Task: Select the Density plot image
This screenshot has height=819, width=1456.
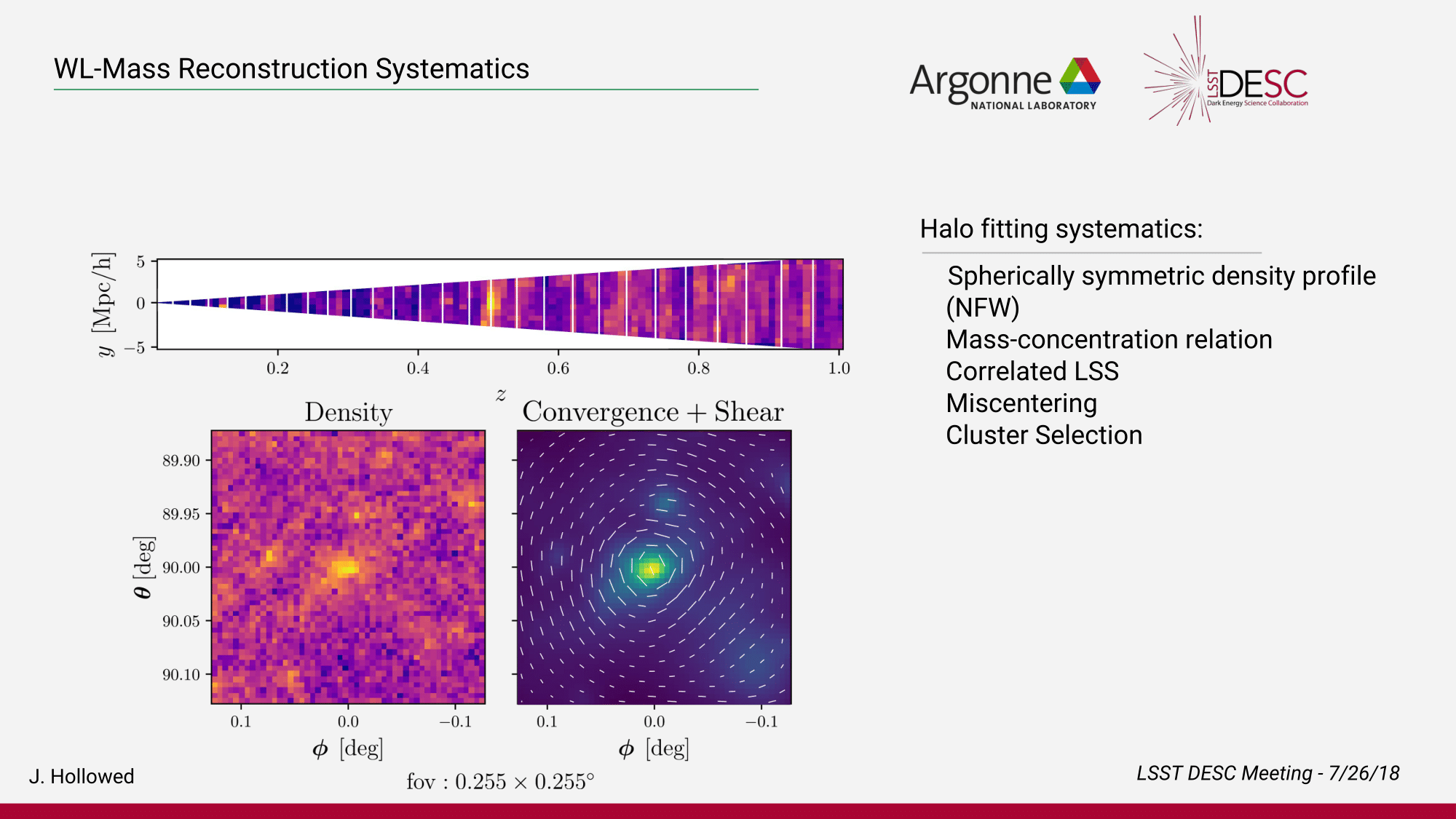Action: 348,566
